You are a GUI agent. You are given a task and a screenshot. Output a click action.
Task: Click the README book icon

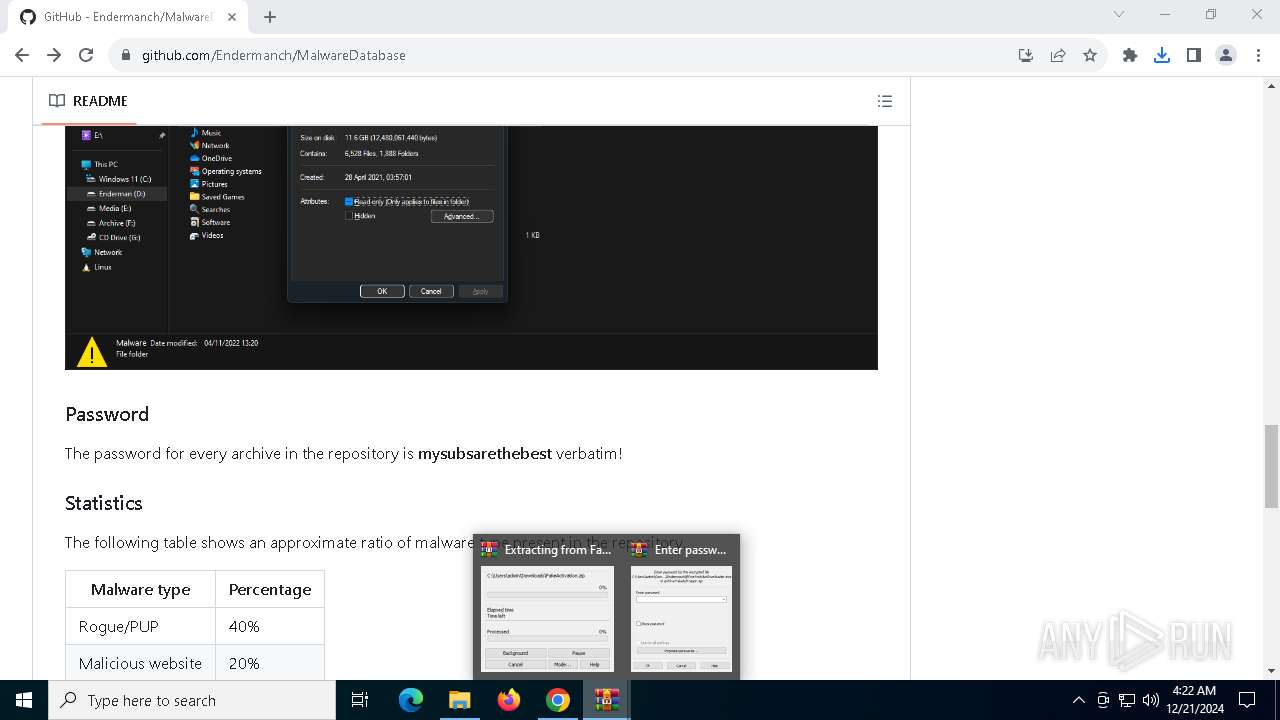[57, 101]
